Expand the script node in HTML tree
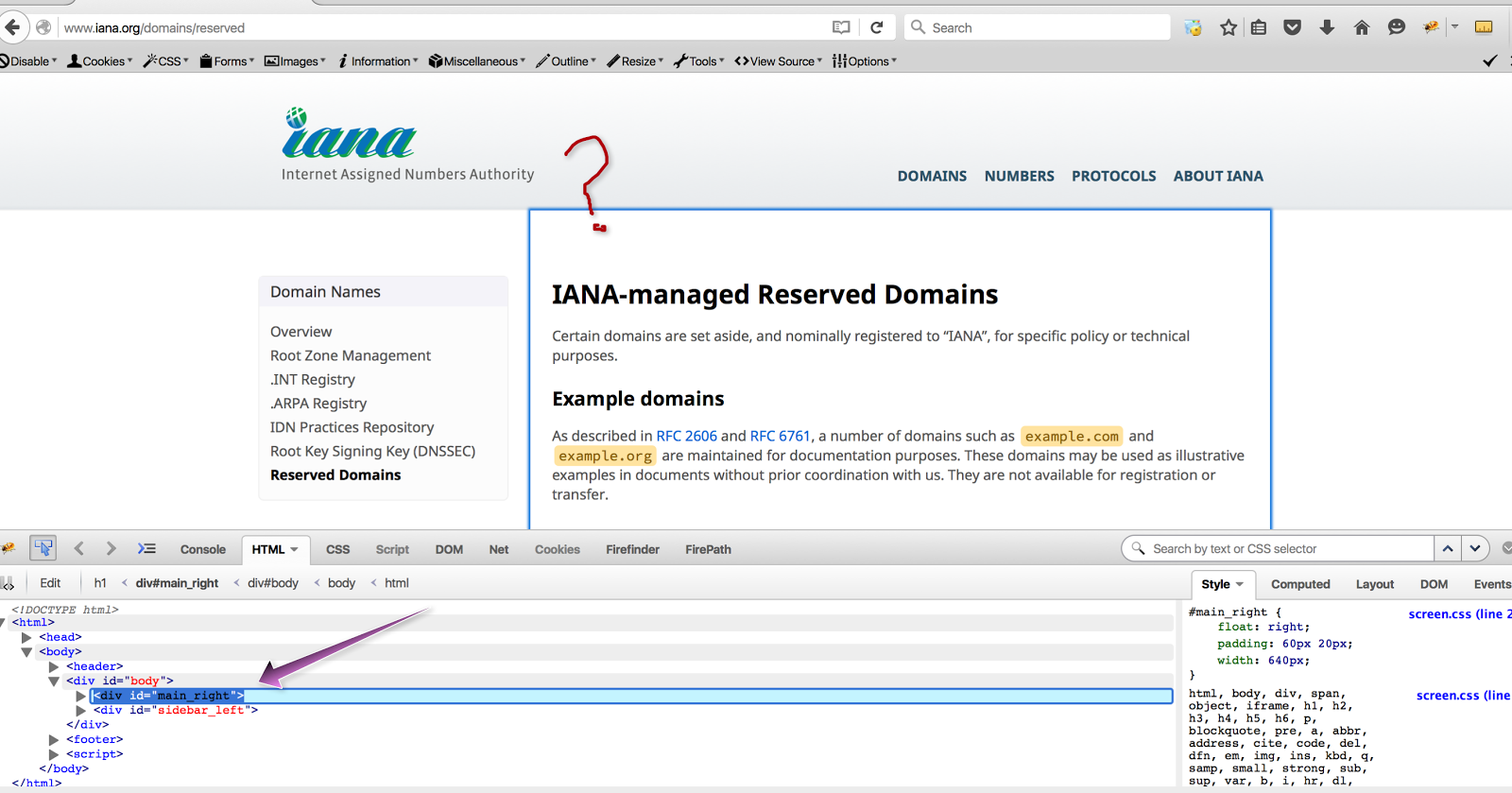The image size is (1512, 793). click(x=54, y=754)
